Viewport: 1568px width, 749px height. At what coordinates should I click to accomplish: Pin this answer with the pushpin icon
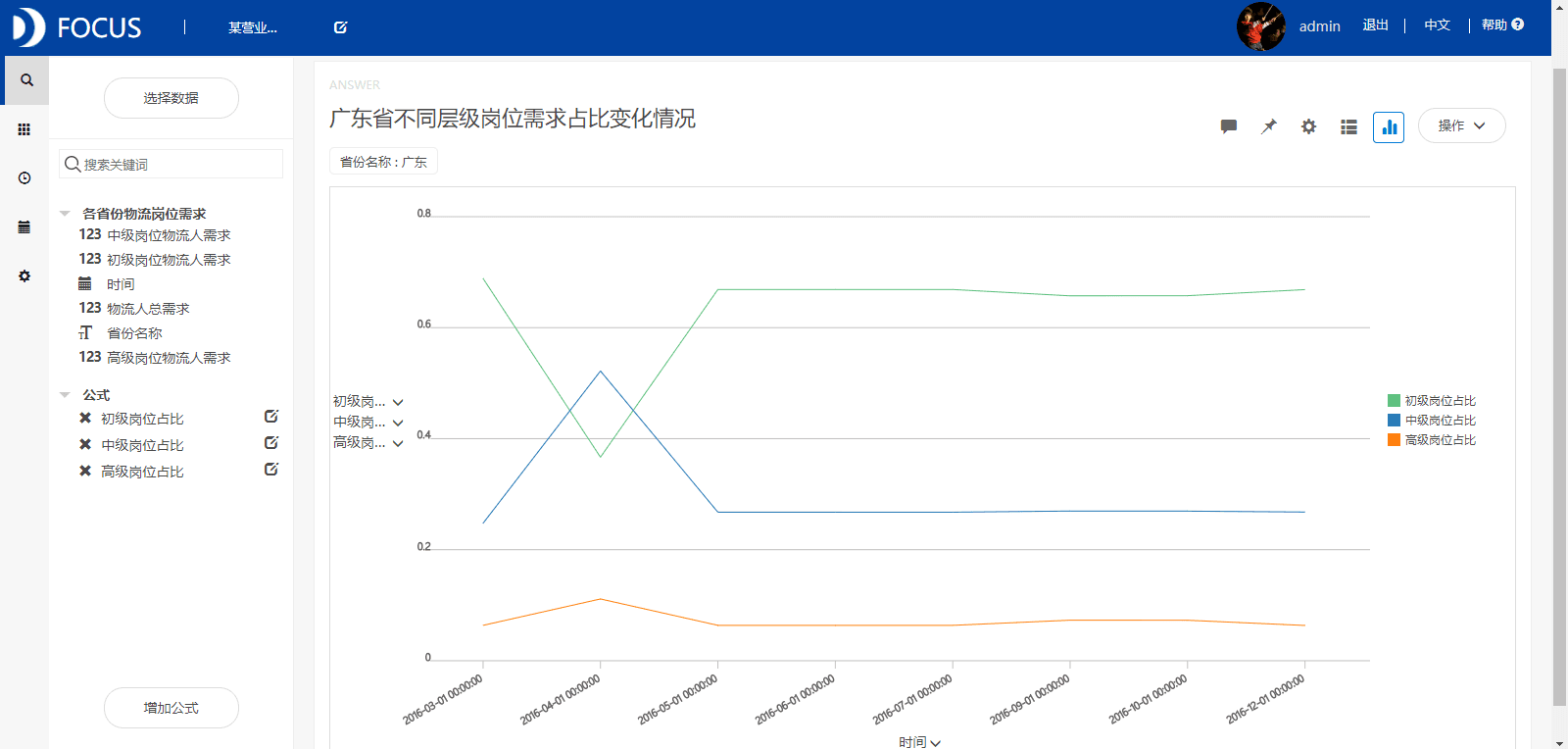(1269, 126)
